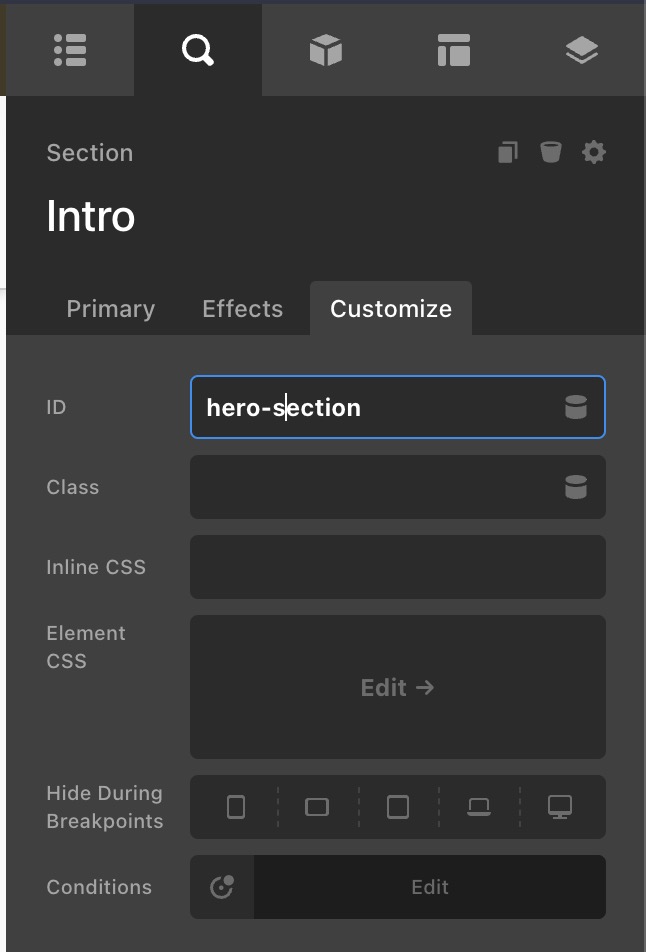
Task: Duplicate the Intro section
Action: [508, 153]
